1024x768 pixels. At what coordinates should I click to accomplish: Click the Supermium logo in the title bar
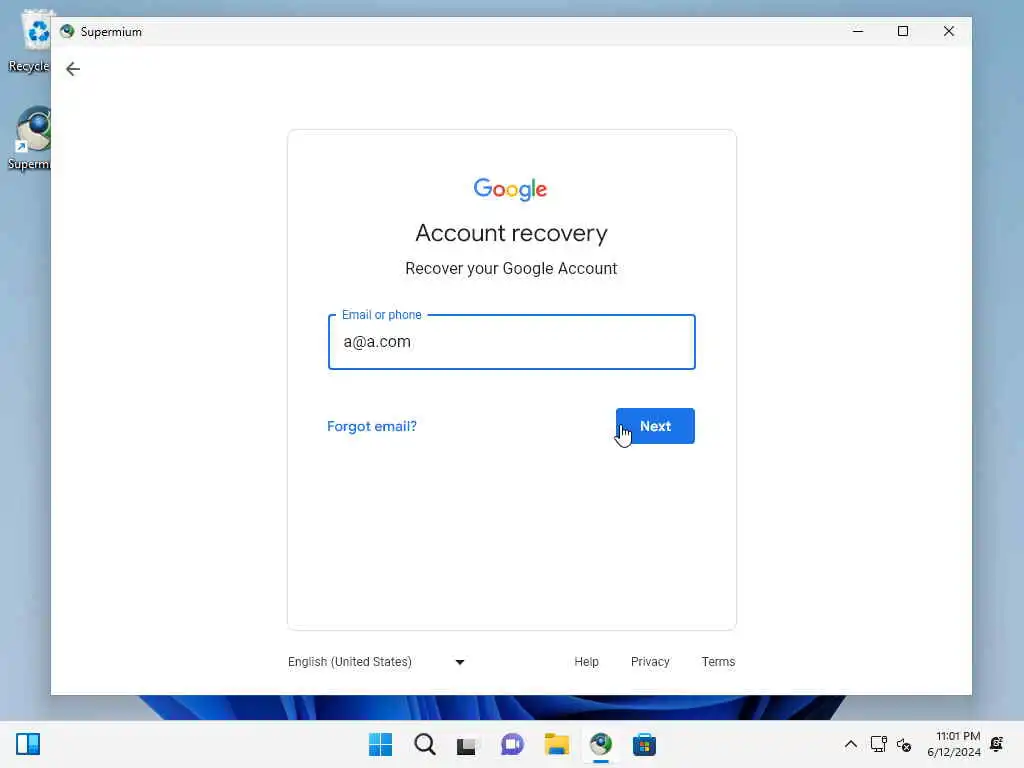tap(67, 31)
